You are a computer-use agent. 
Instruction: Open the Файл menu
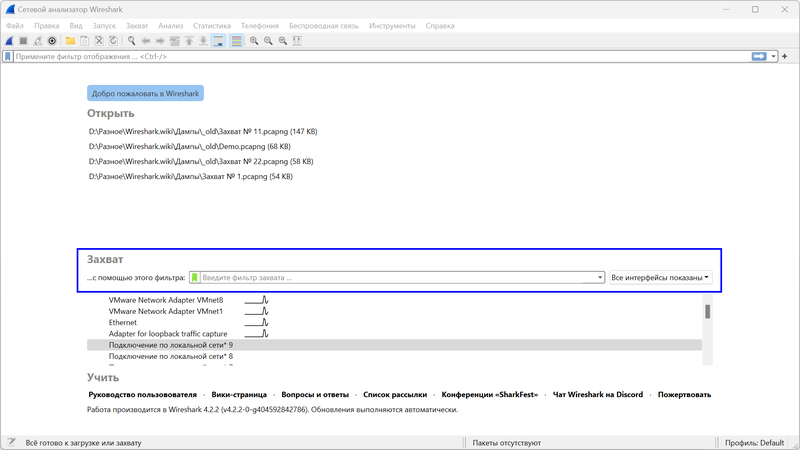pyautogui.click(x=15, y=26)
